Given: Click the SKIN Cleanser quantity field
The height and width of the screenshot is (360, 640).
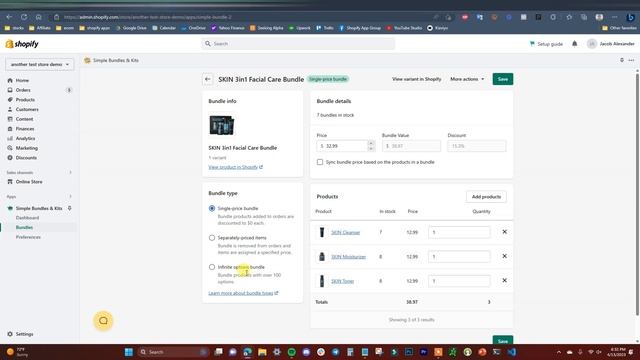Looking at the screenshot, I should [x=459, y=232].
